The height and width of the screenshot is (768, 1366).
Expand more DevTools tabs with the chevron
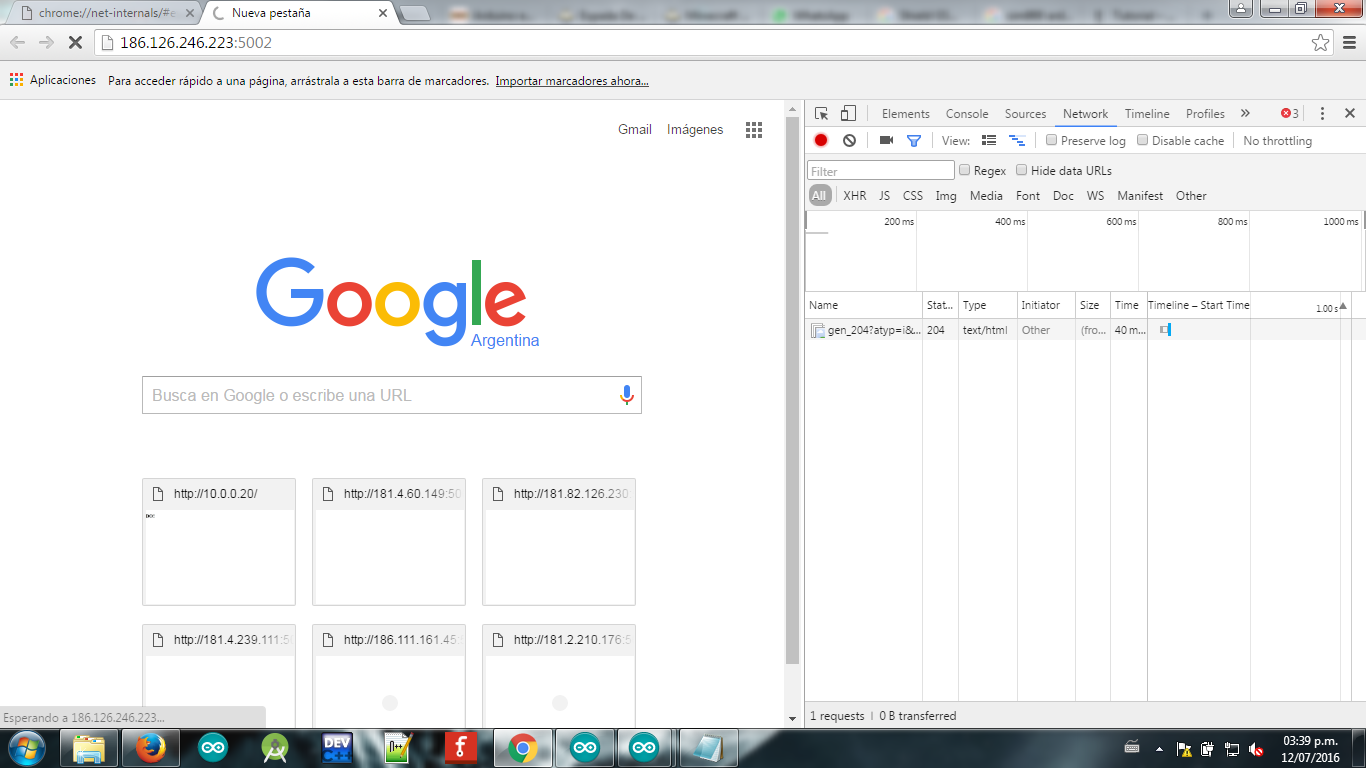point(1245,114)
